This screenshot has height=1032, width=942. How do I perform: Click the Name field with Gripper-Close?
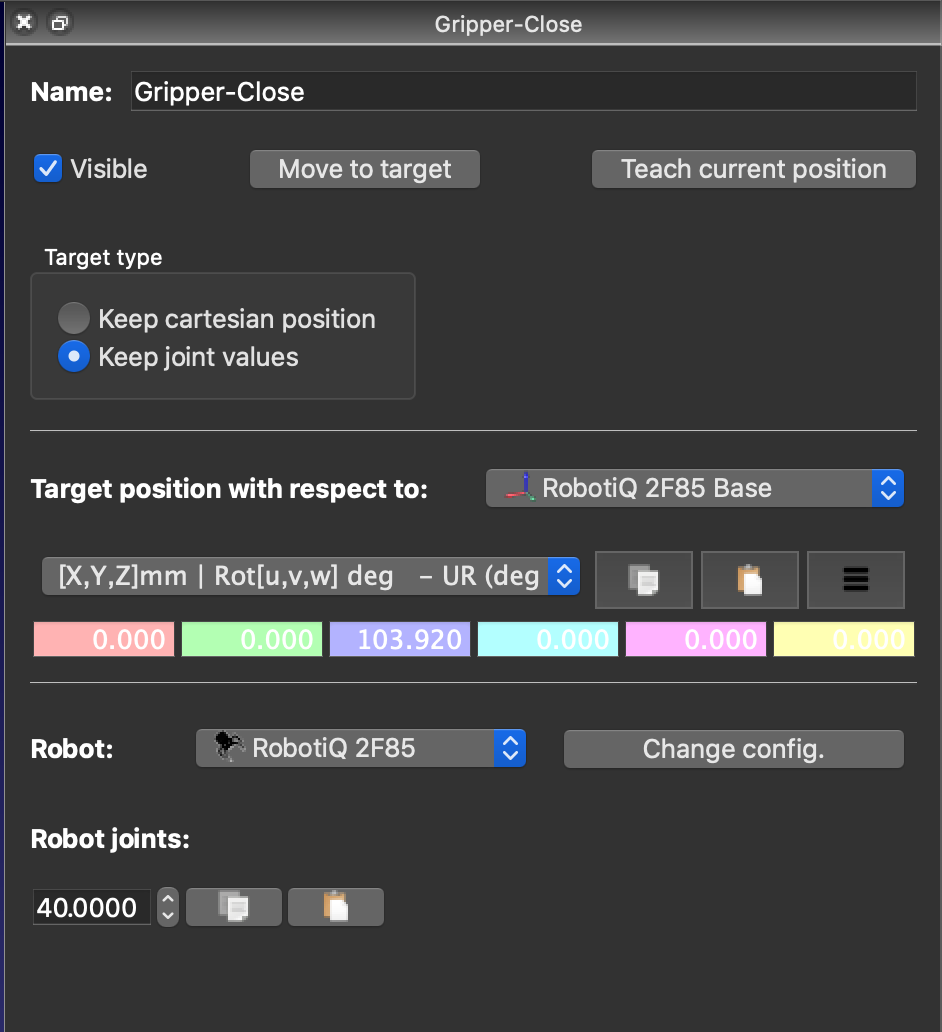click(x=523, y=92)
